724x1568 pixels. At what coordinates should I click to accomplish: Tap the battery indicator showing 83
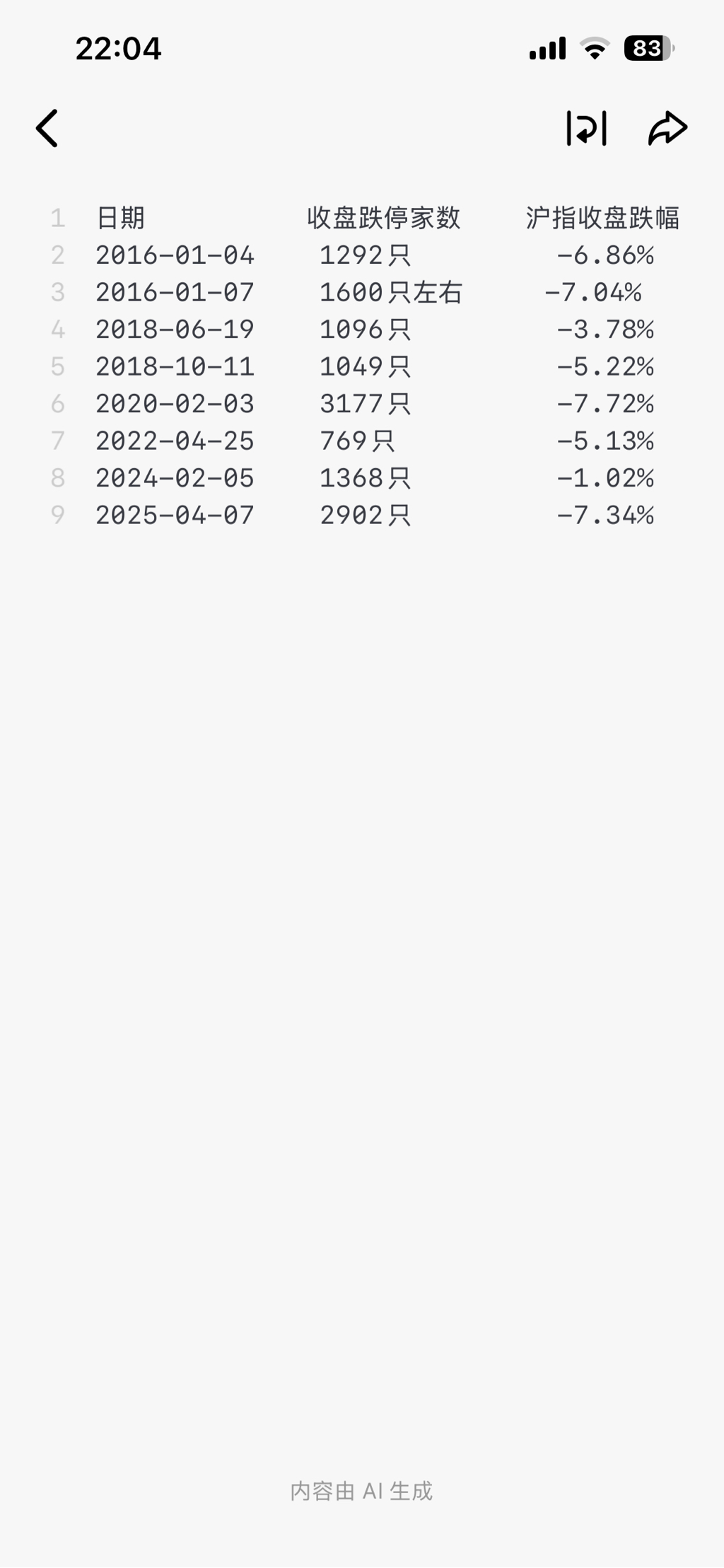click(x=649, y=48)
